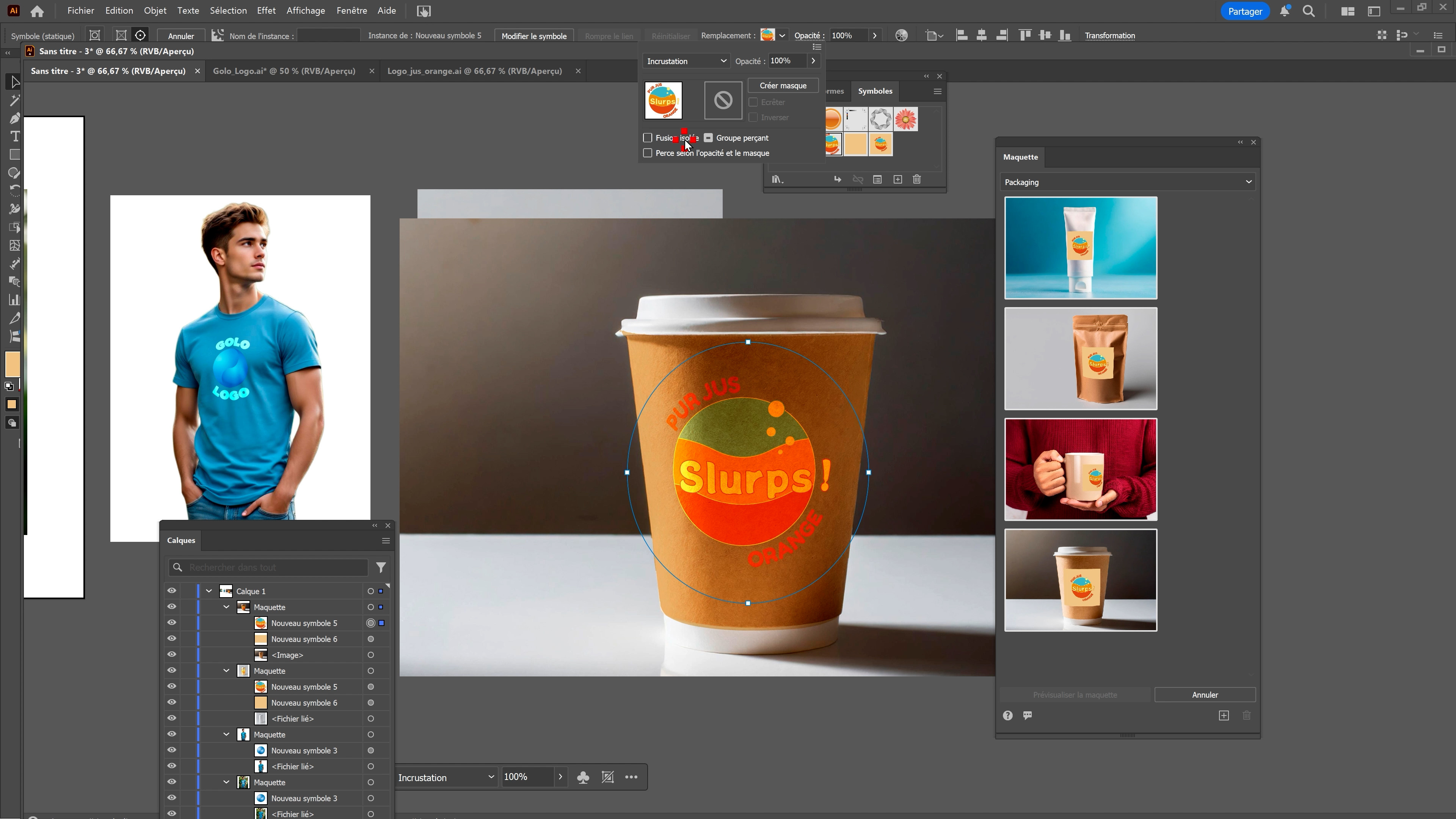The height and width of the screenshot is (819, 1456).
Task: Open notifications bell icon
Action: [1285, 11]
